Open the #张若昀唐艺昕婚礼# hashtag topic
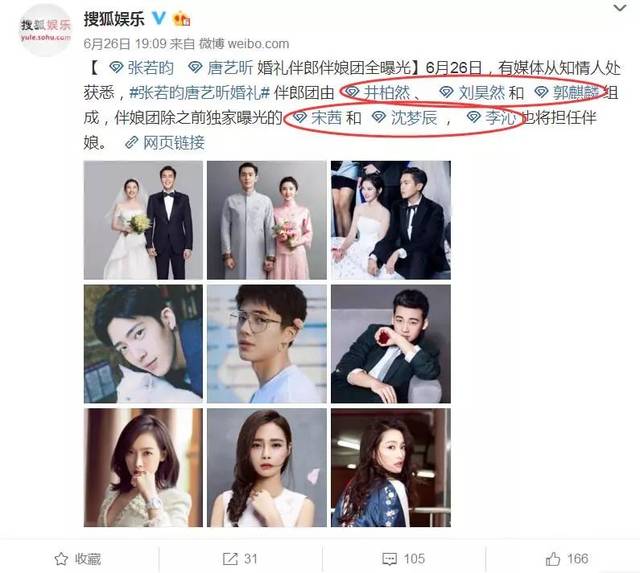This screenshot has height=573, width=640. click(200, 93)
